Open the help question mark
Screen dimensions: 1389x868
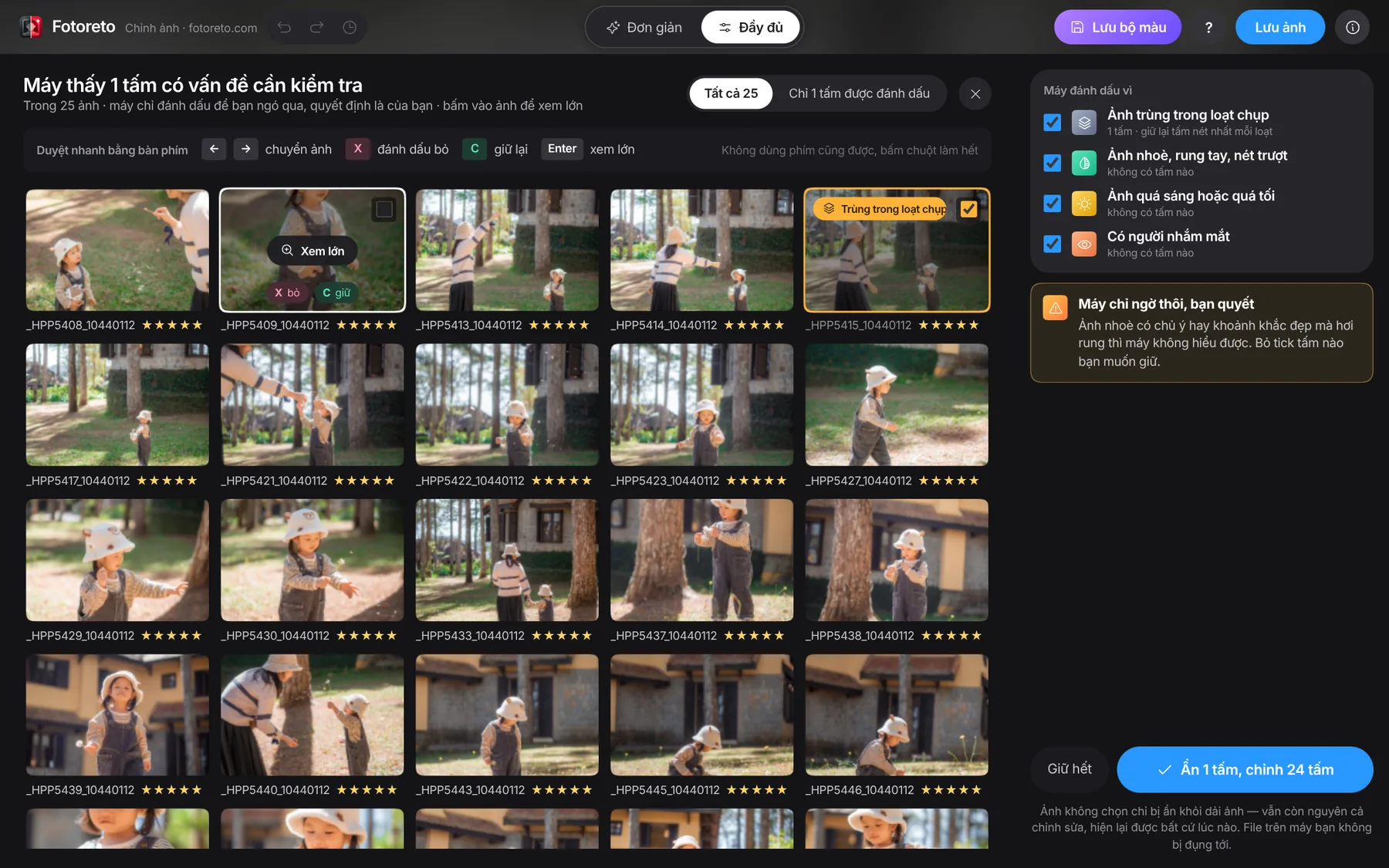click(1208, 28)
